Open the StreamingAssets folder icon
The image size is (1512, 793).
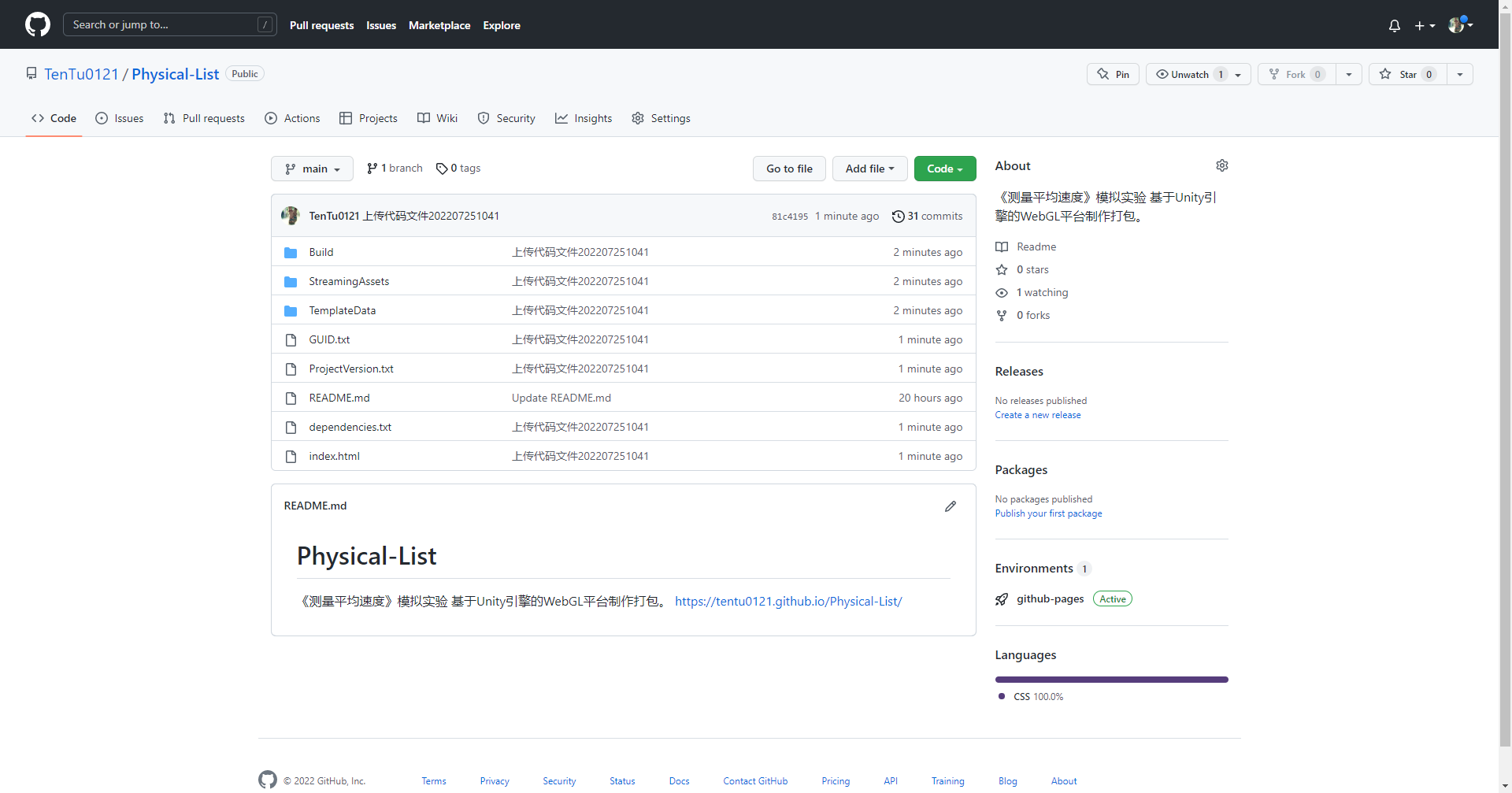(291, 282)
